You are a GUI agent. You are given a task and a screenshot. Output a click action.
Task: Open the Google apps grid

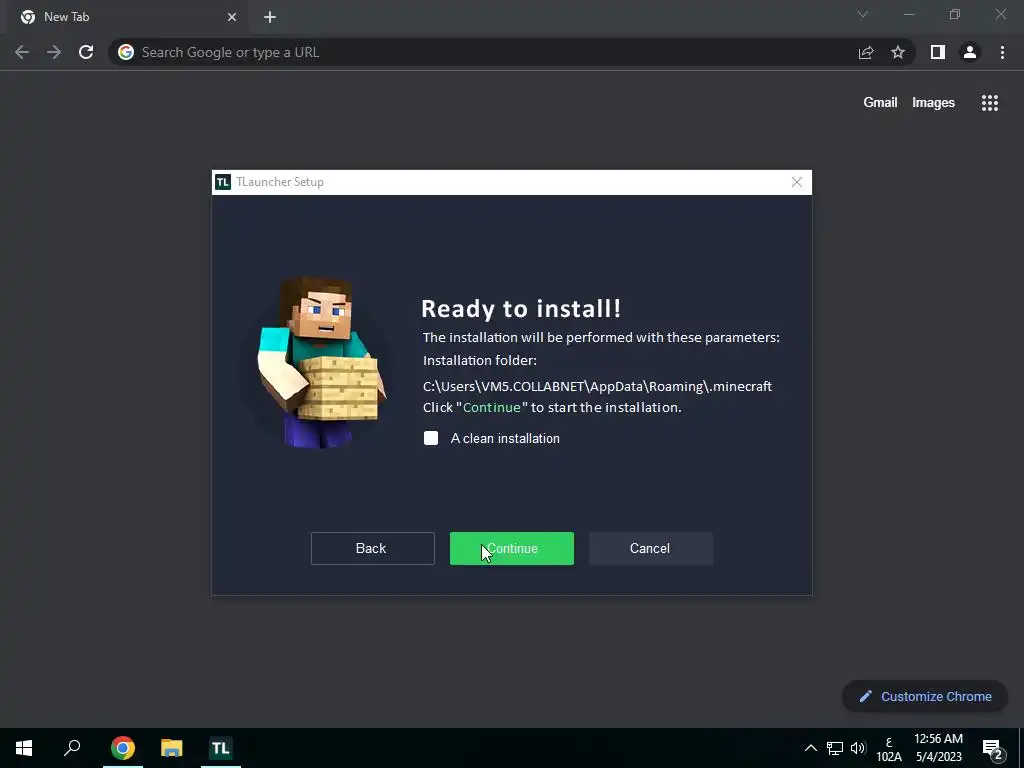click(990, 103)
